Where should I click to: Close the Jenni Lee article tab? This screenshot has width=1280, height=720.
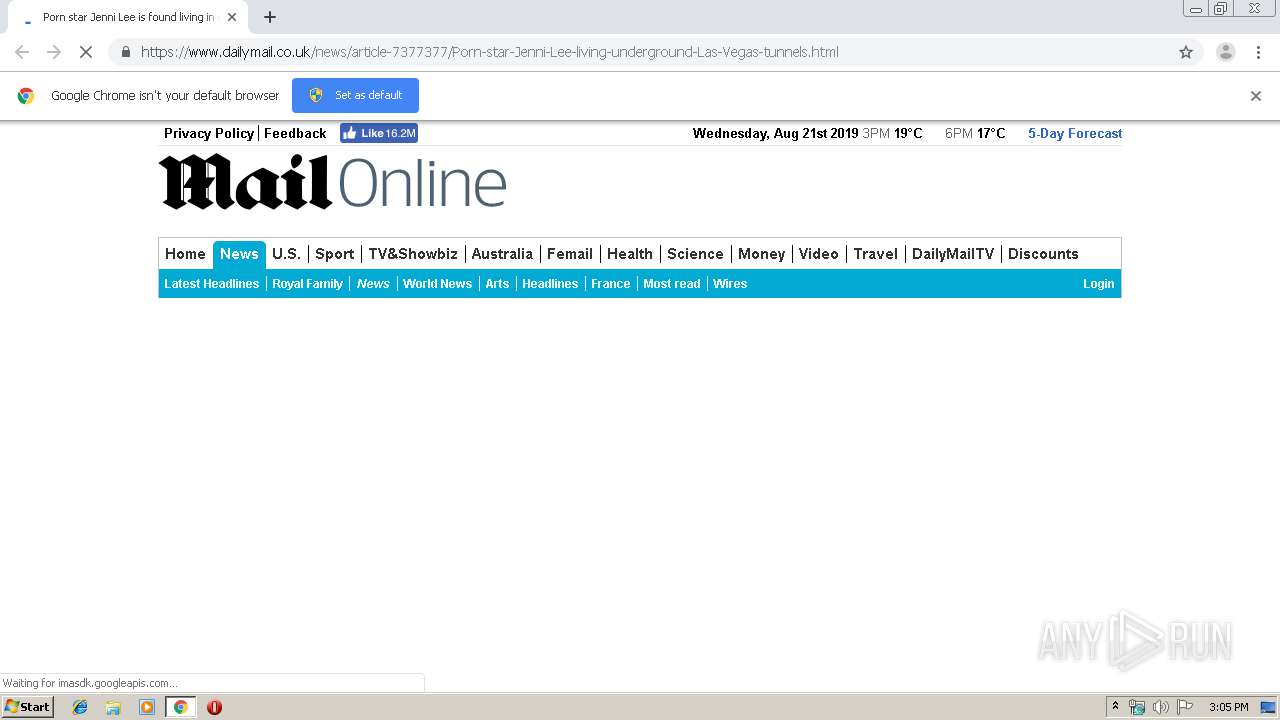232,17
